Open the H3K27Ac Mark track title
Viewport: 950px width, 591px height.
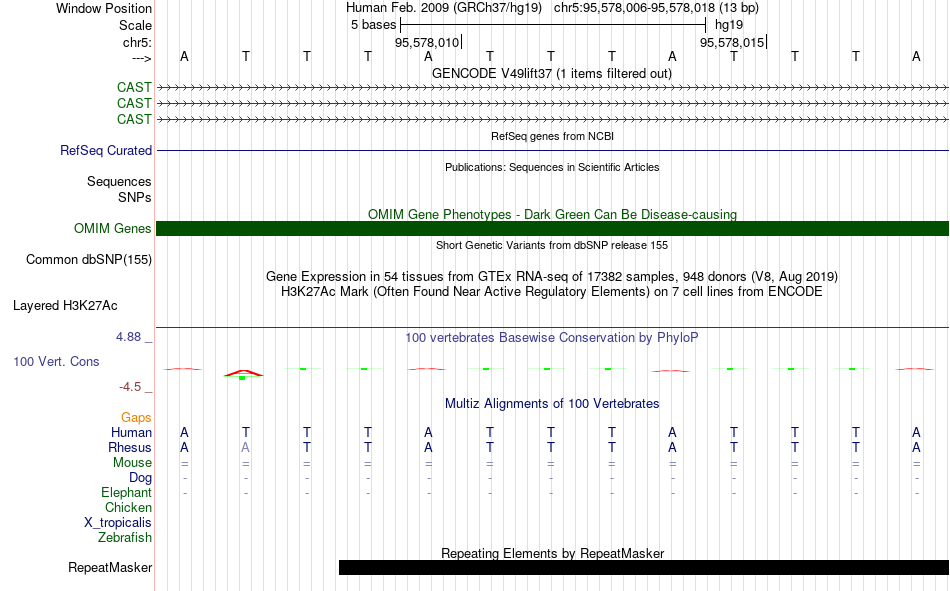pos(551,292)
